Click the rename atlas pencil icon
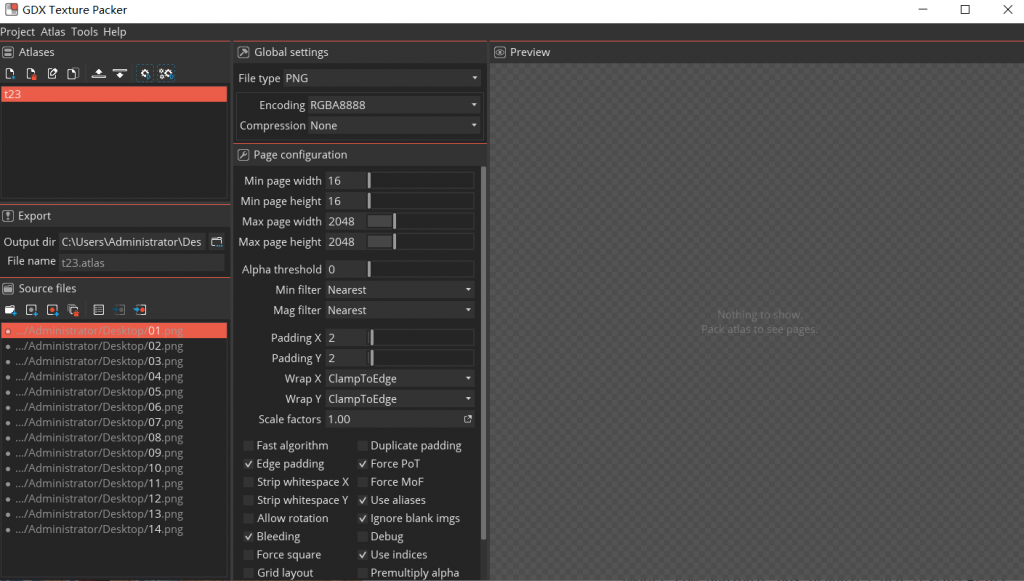This screenshot has width=1024, height=581. [52, 74]
